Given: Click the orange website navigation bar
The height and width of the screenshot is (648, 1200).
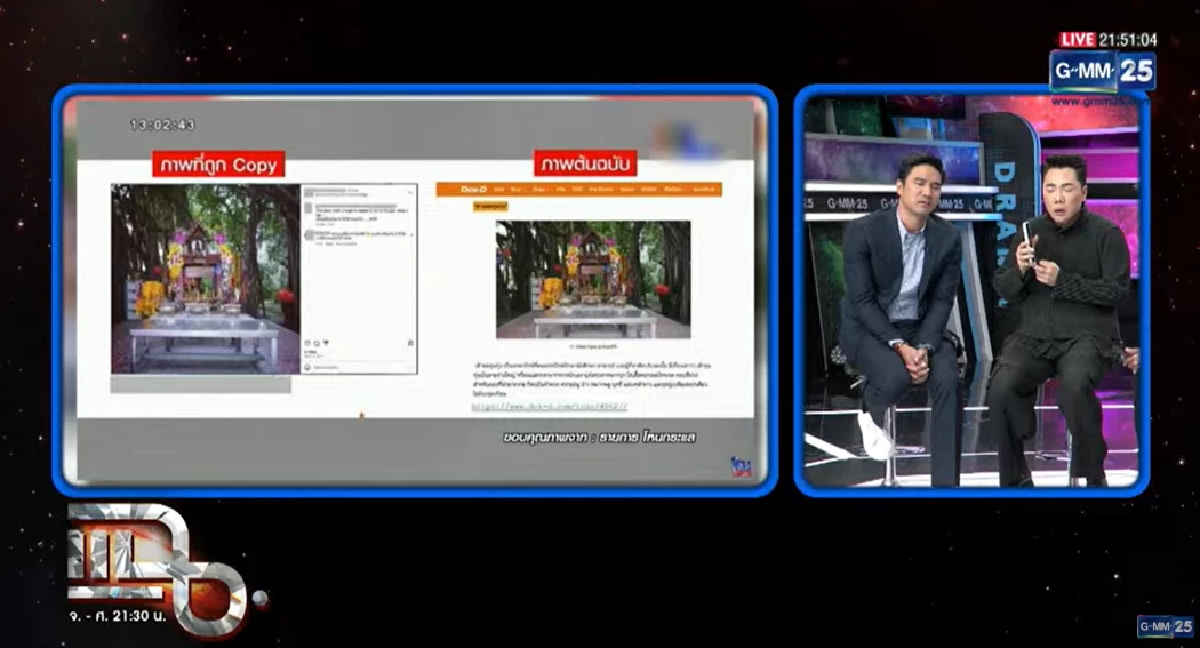Looking at the screenshot, I should click(578, 188).
